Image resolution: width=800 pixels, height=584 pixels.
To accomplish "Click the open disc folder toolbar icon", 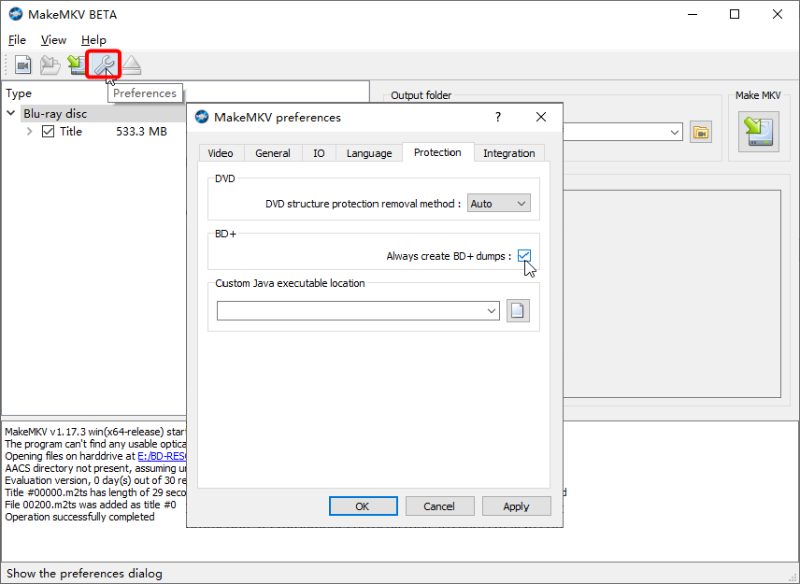I will (x=50, y=65).
